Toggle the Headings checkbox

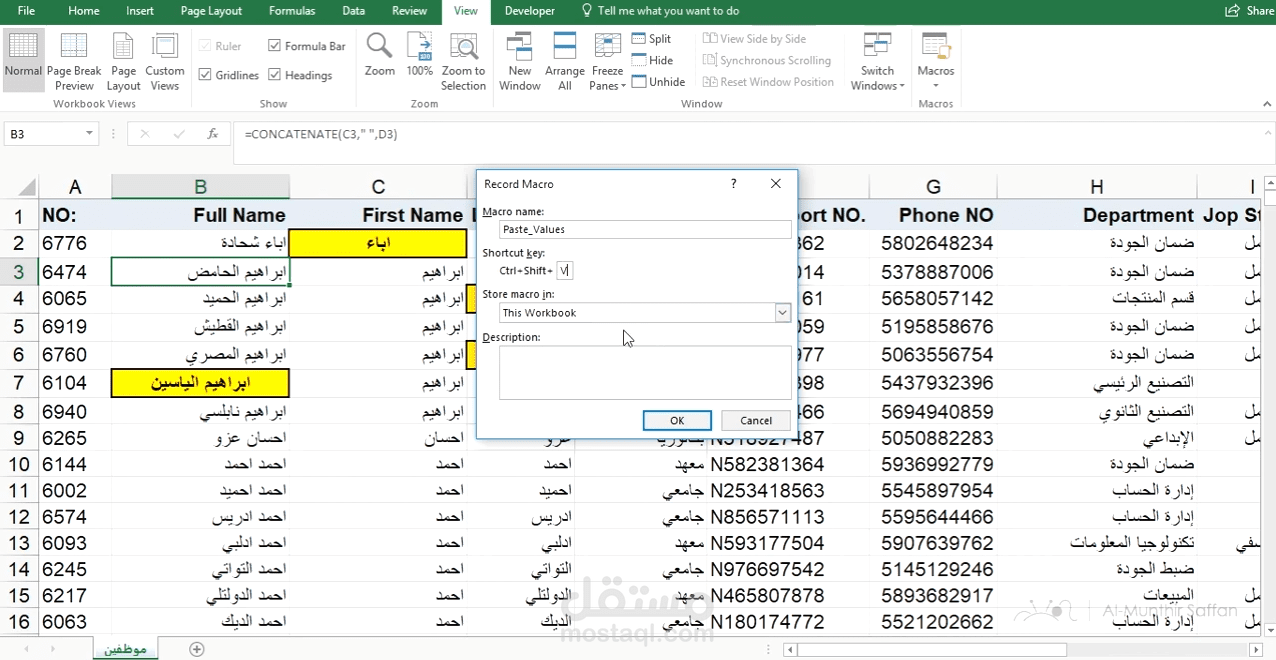coord(274,75)
